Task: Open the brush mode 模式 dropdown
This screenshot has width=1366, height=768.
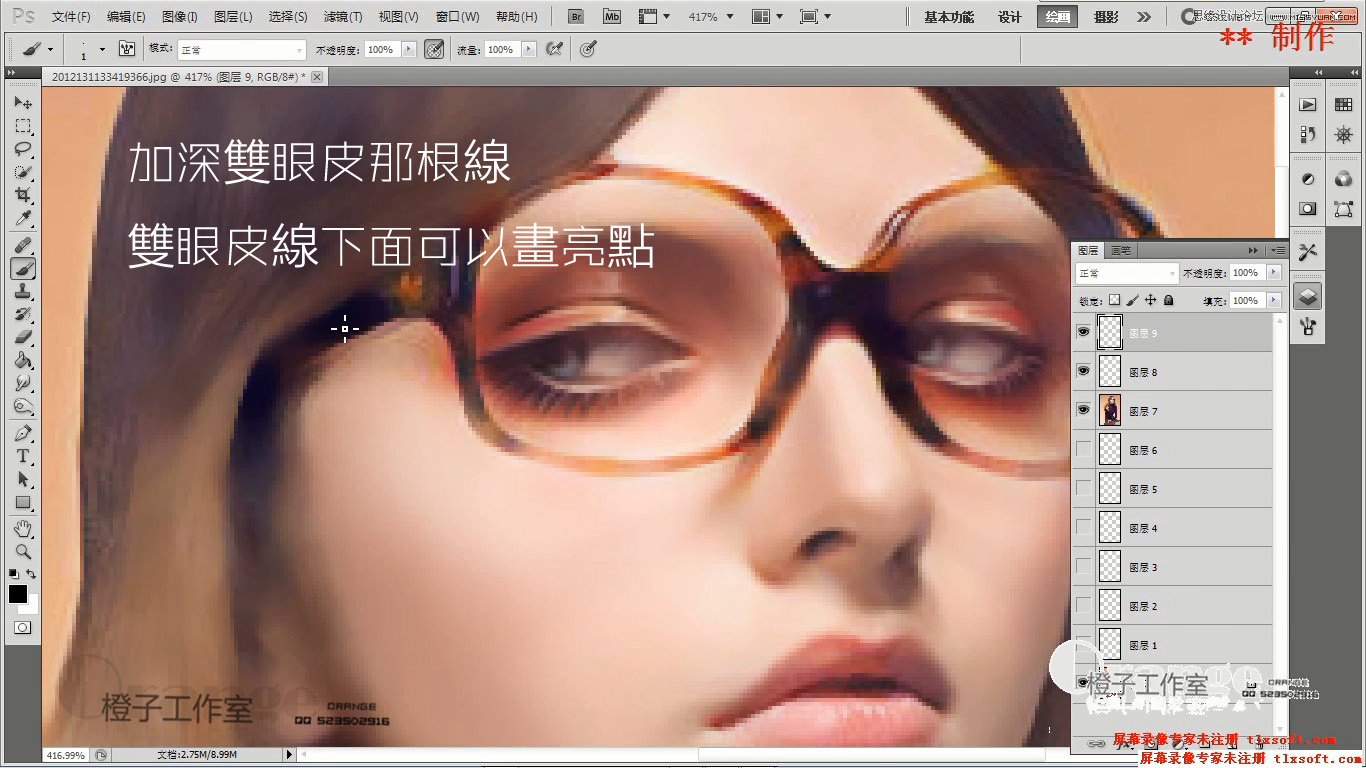Action: coord(242,49)
